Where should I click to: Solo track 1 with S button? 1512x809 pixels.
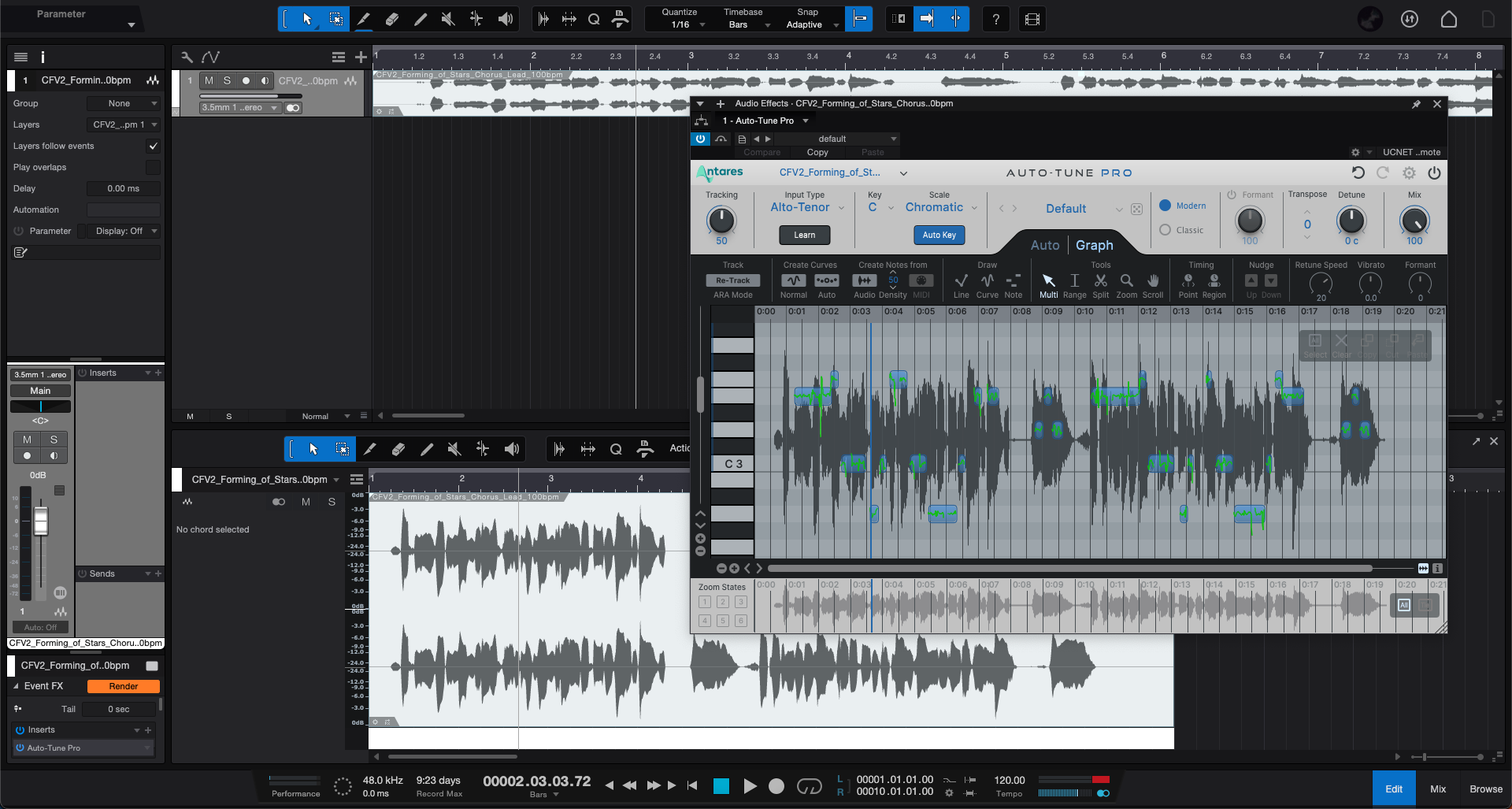pyautogui.click(x=227, y=80)
